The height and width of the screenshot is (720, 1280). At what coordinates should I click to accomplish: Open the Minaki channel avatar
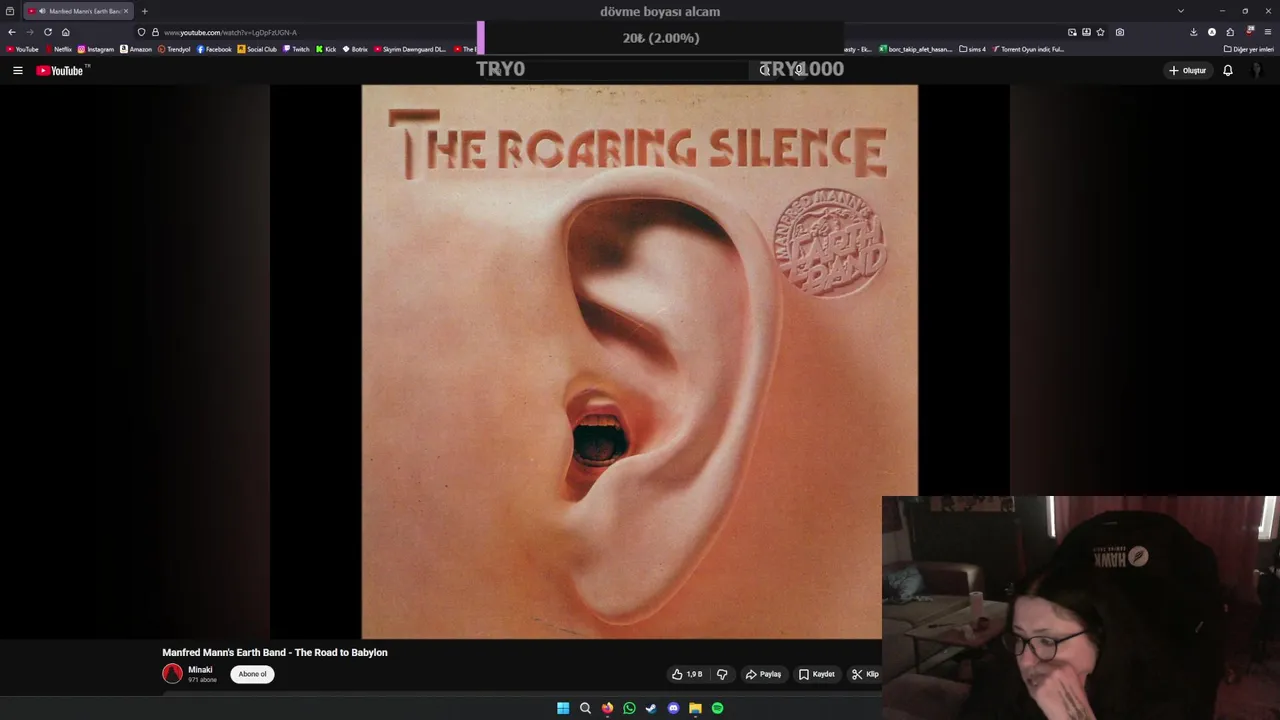[x=173, y=674]
